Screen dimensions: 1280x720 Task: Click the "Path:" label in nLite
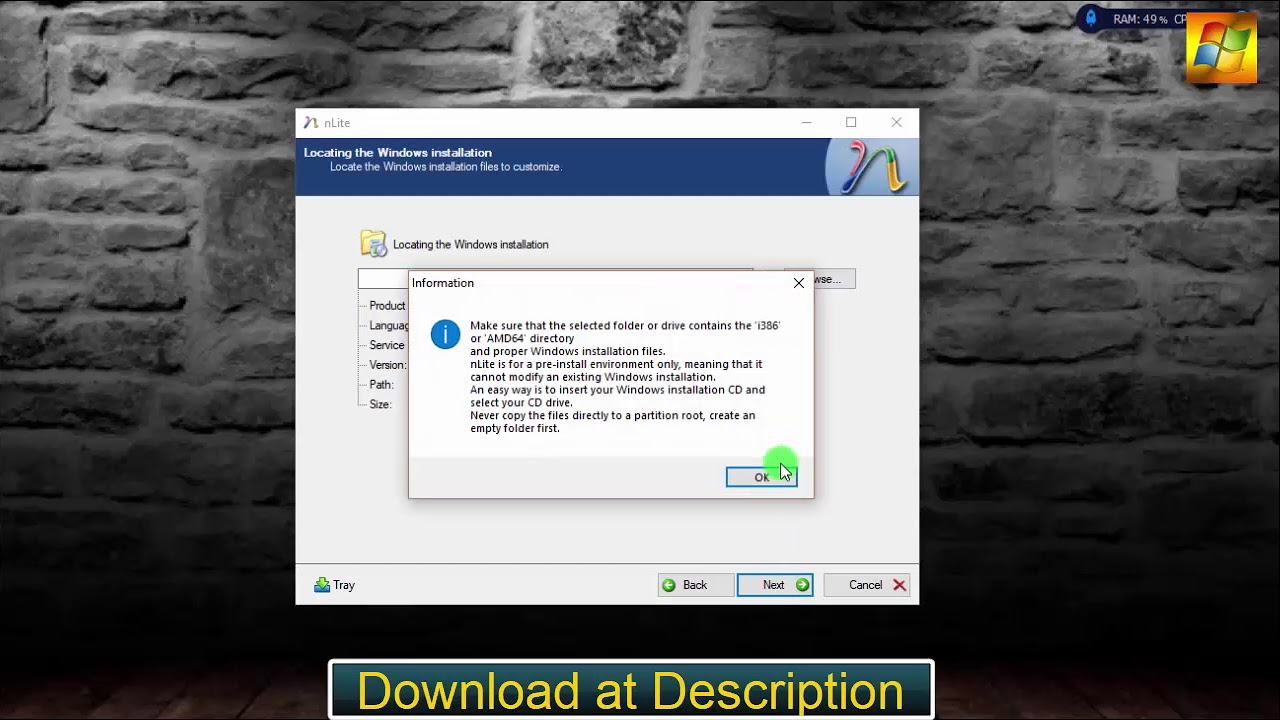click(381, 385)
